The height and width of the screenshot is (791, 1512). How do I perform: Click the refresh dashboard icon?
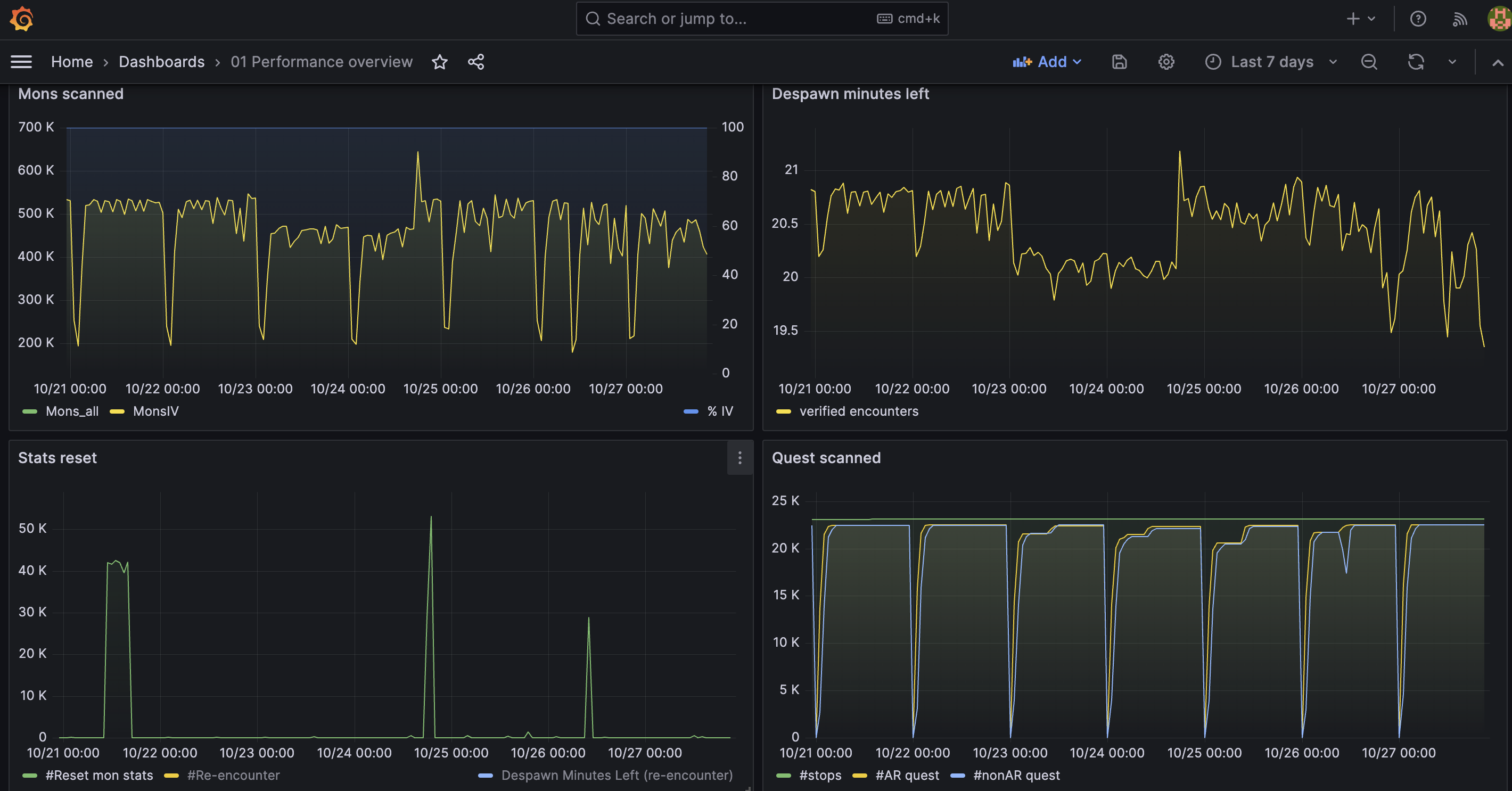click(x=1415, y=62)
